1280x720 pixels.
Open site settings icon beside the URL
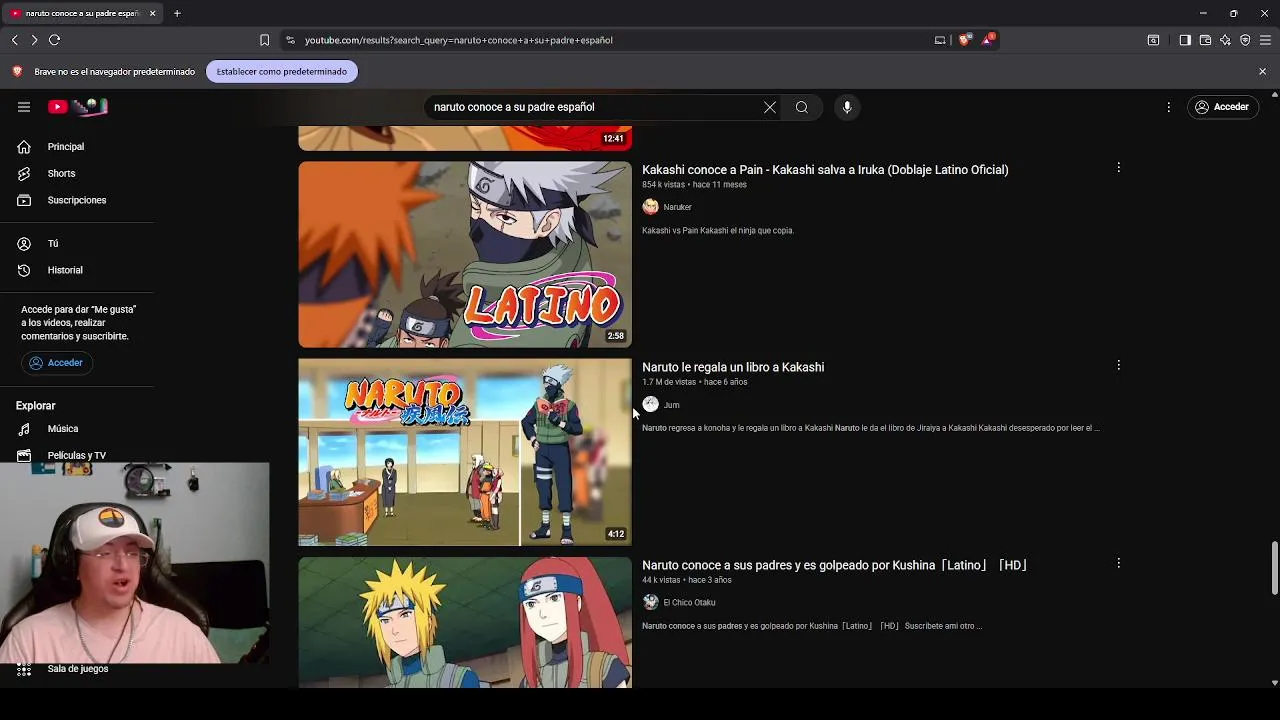(x=291, y=40)
